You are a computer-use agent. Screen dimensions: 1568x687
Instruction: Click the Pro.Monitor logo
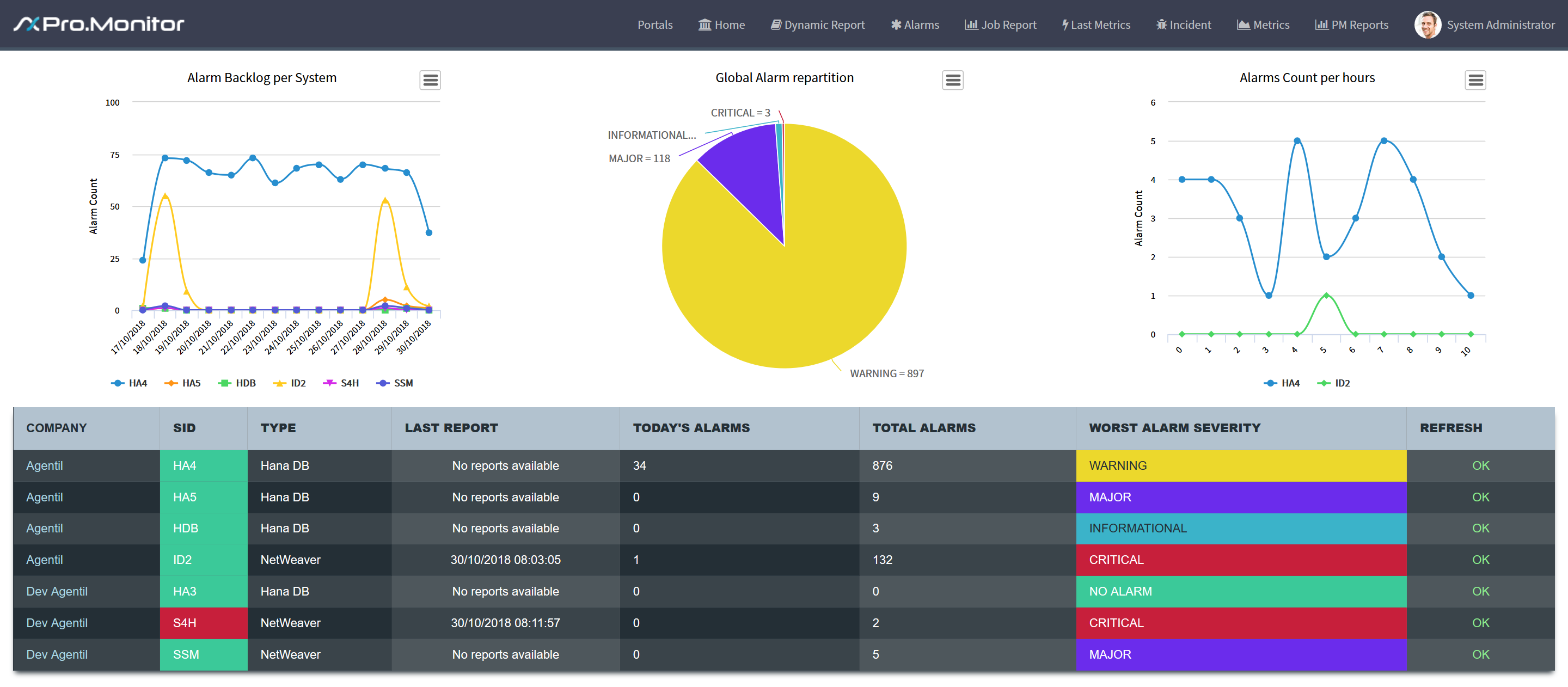pos(99,24)
